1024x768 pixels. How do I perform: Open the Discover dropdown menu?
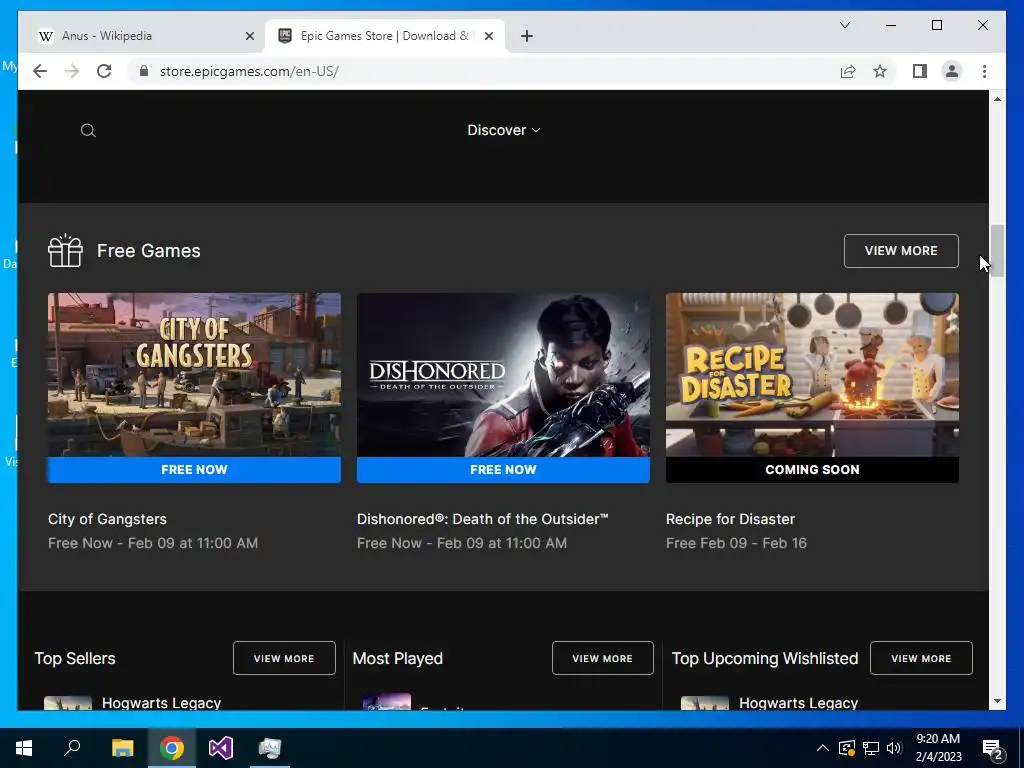pos(504,130)
